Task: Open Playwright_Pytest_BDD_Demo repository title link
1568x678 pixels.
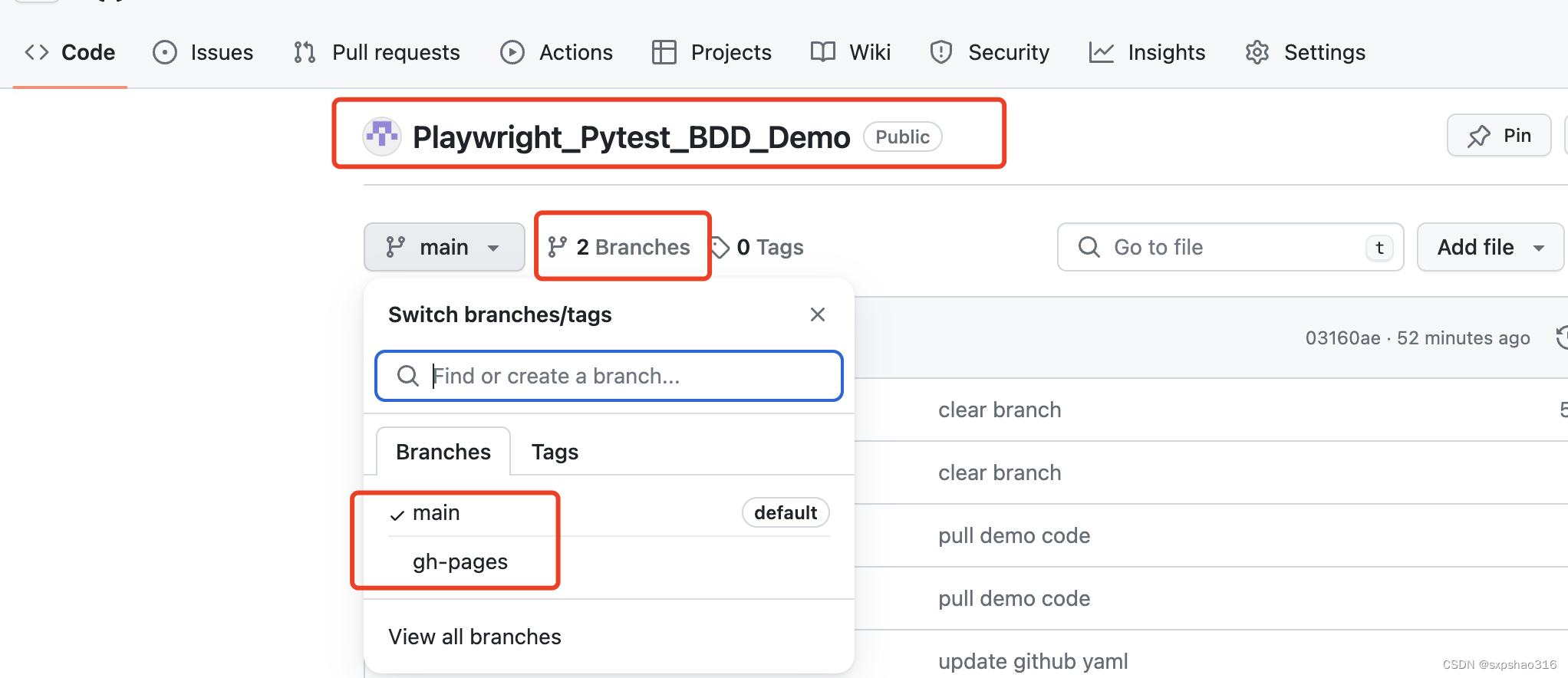Action: 631,137
